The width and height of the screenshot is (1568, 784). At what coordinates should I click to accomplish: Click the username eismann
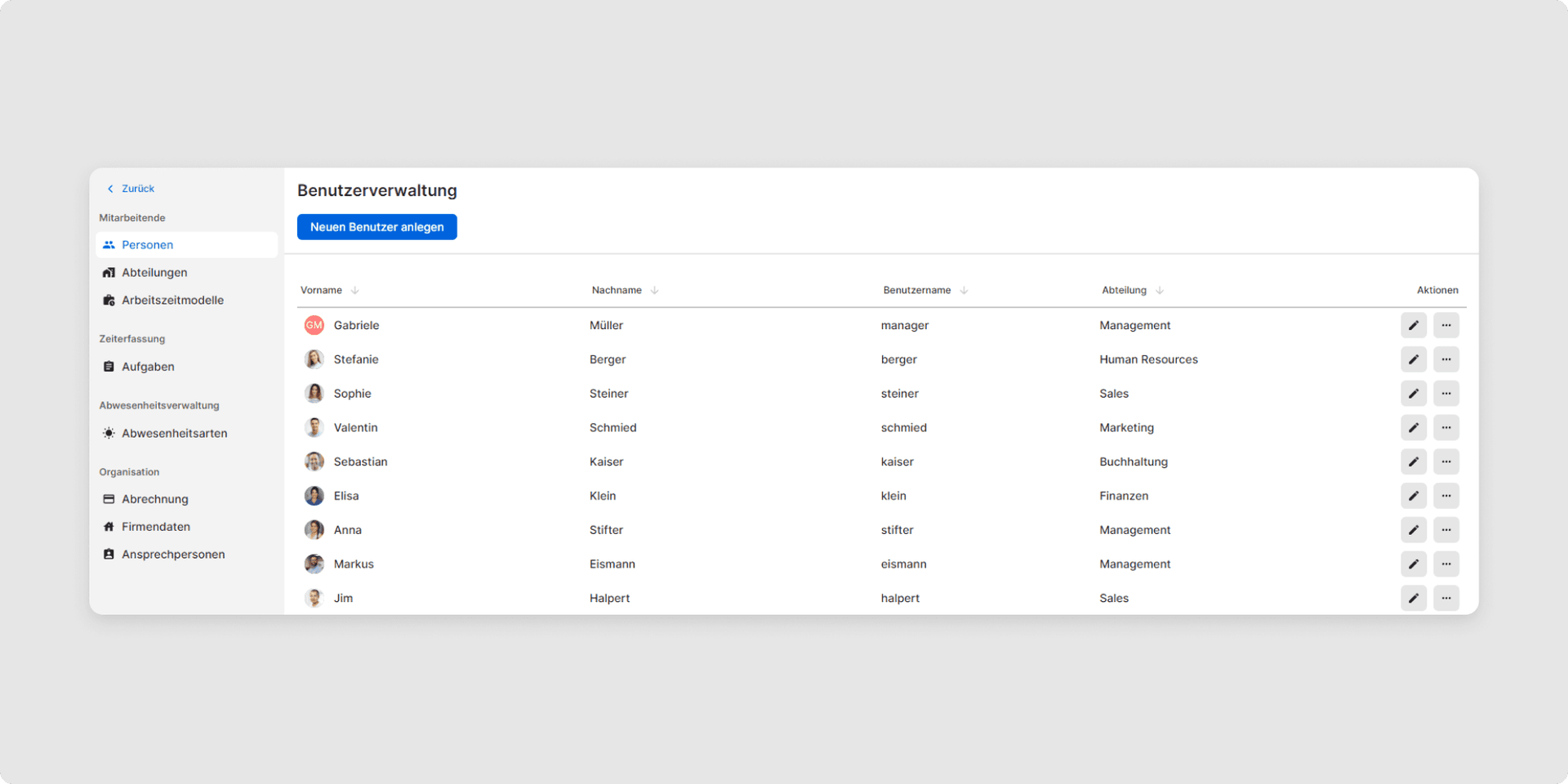click(903, 563)
